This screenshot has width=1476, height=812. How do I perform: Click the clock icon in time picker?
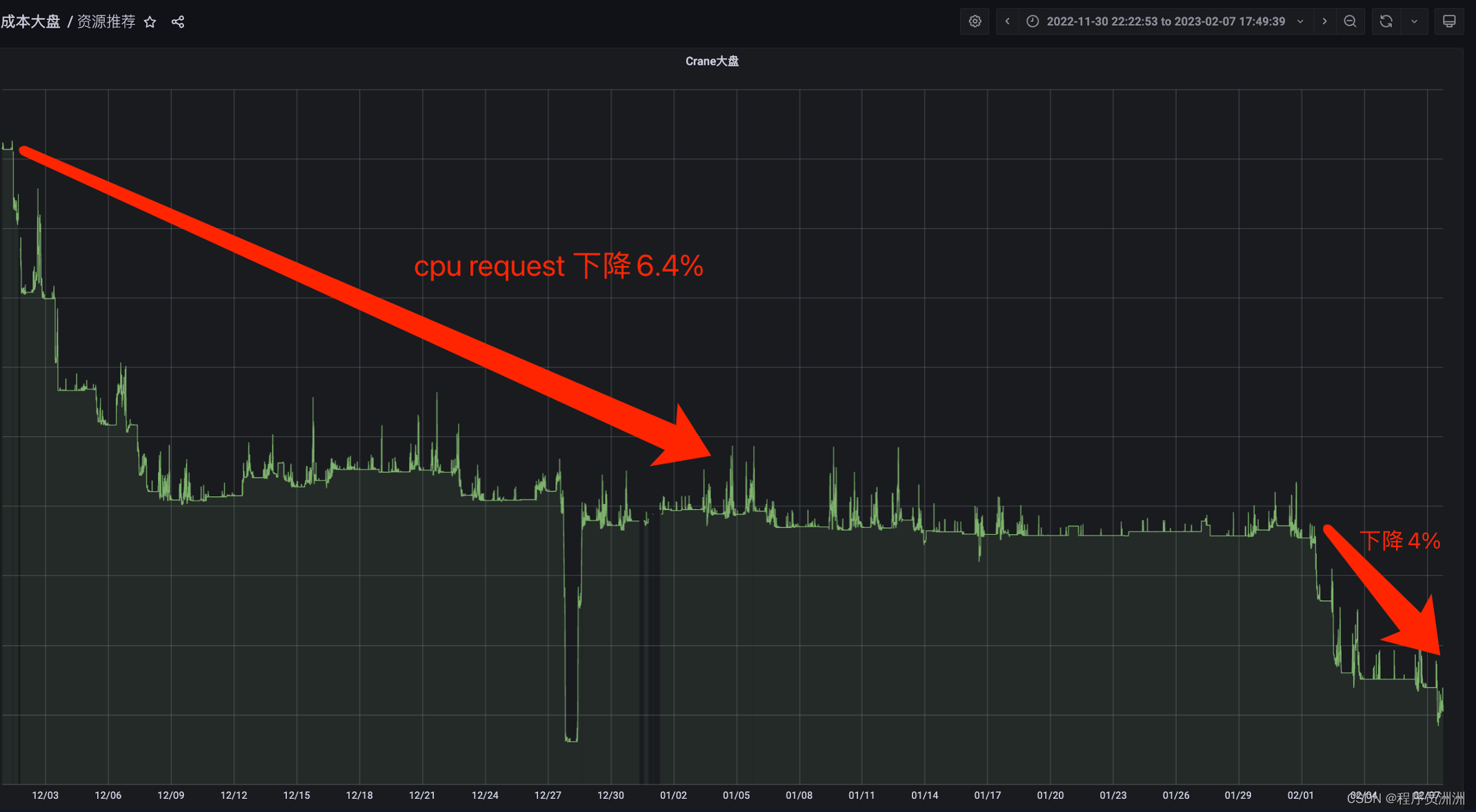point(1033,21)
